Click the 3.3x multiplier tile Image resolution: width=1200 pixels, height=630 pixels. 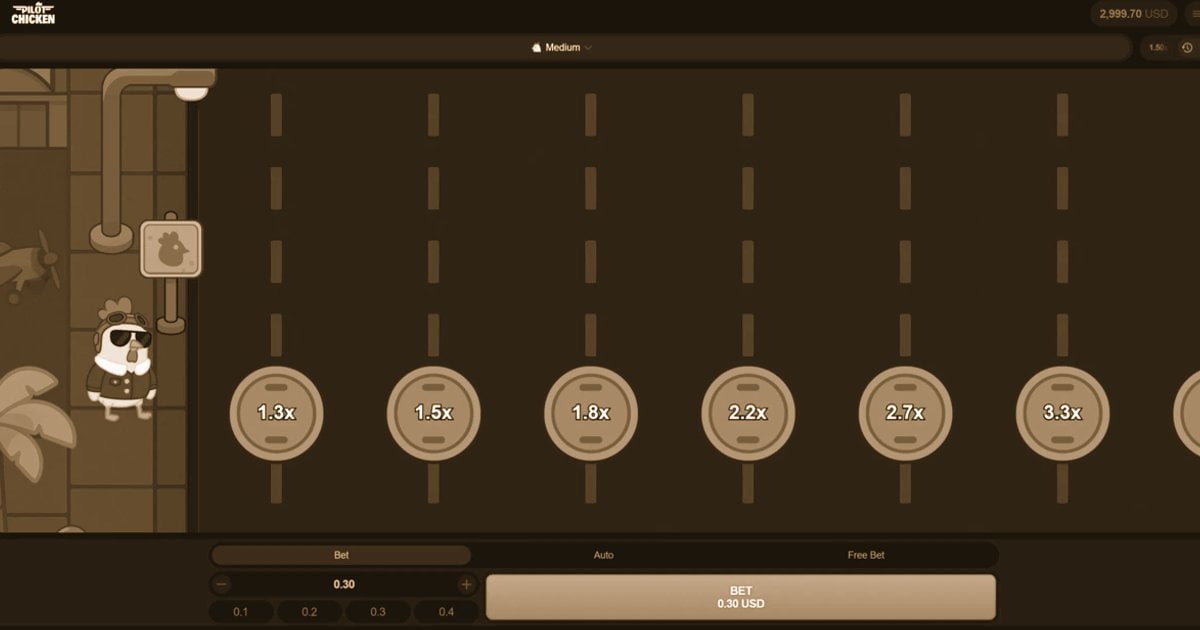point(1062,413)
